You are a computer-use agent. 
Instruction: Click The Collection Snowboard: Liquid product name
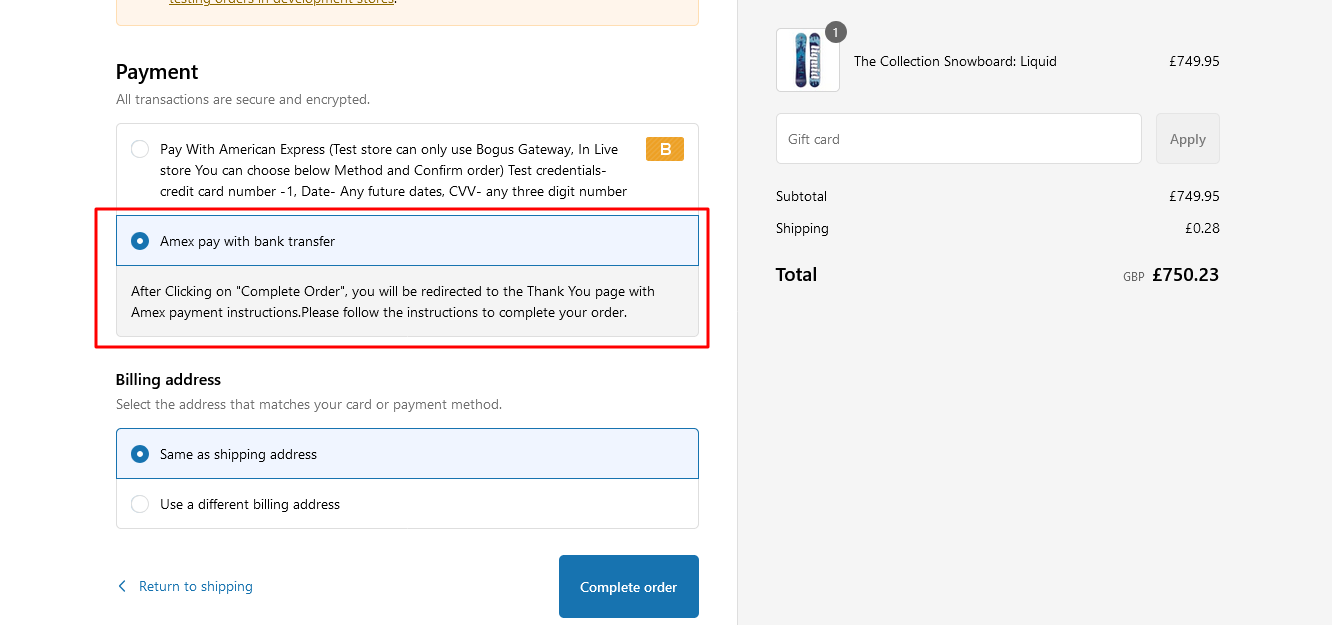(955, 61)
